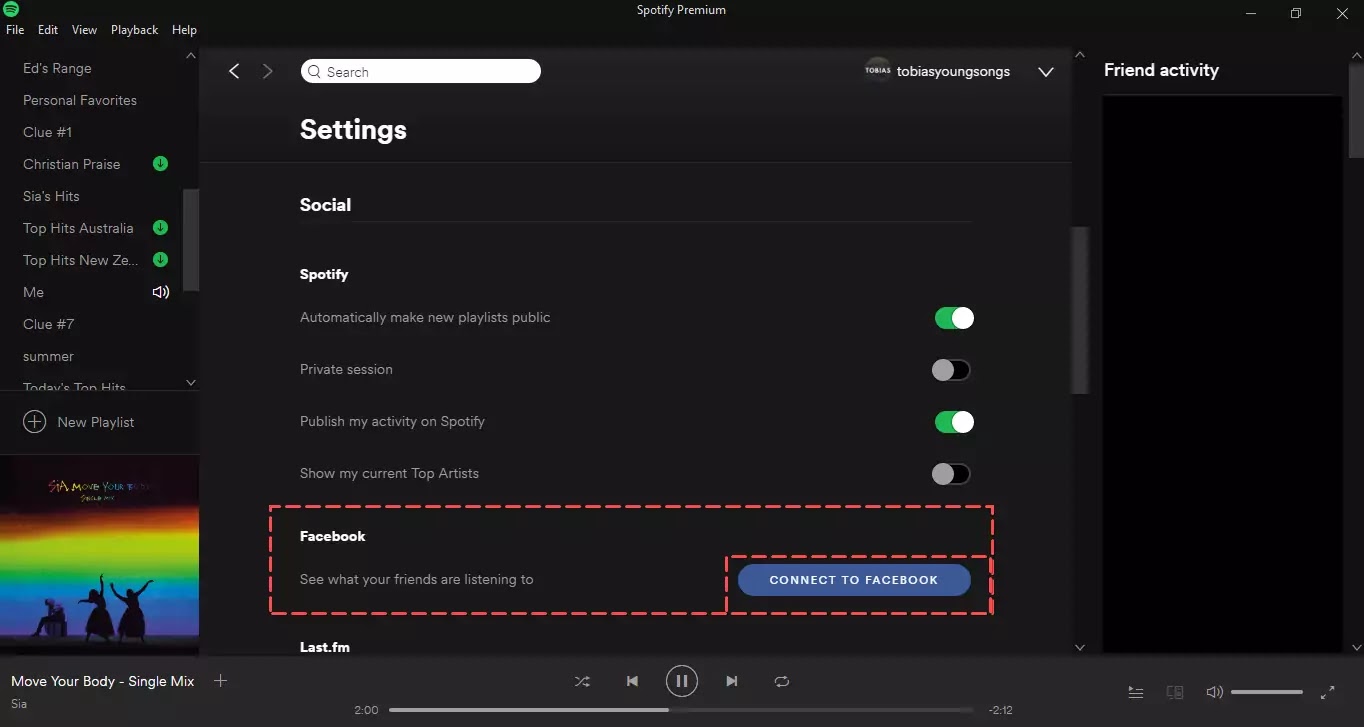Click Connect to Facebook button

[x=854, y=580]
